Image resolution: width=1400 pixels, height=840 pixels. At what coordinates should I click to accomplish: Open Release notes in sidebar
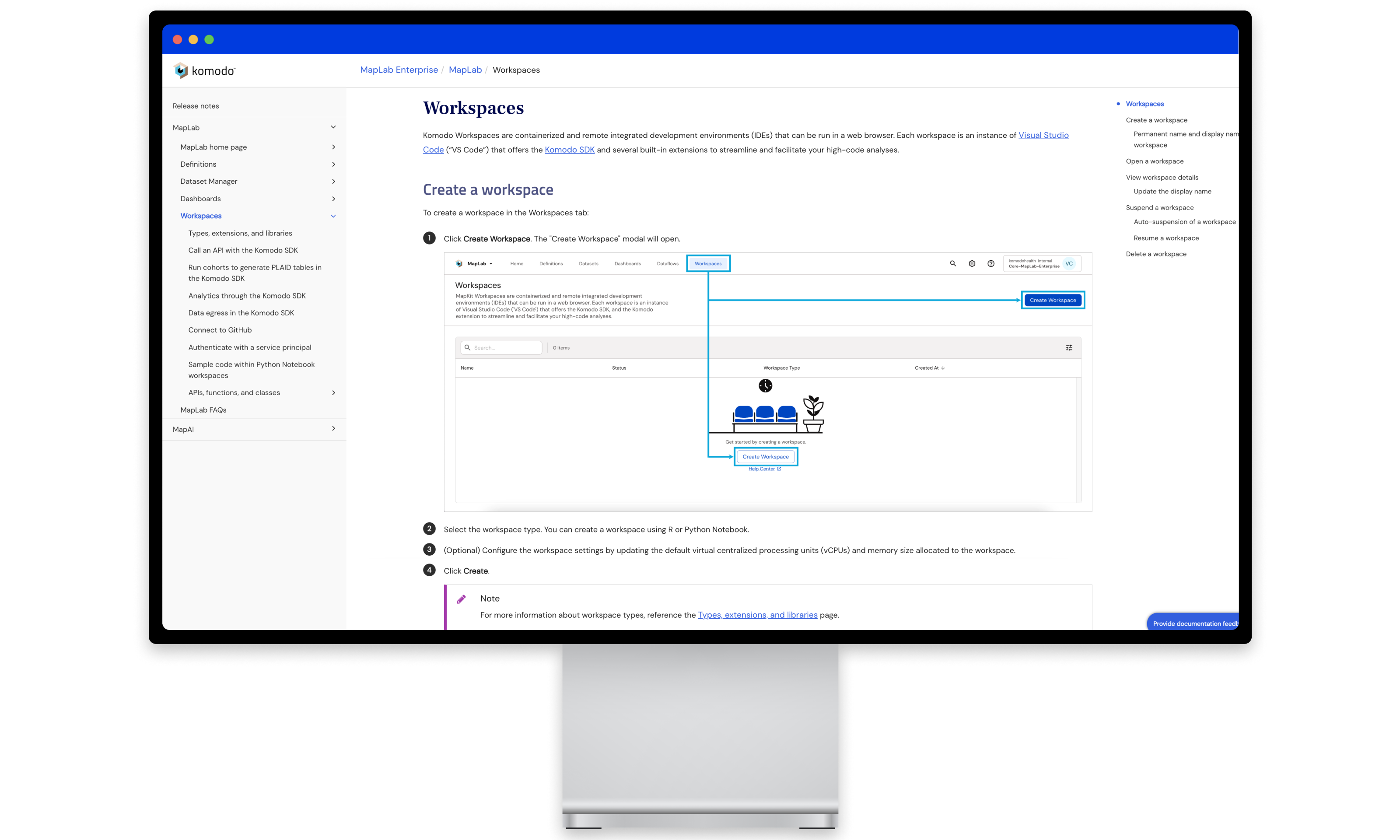pos(196,106)
